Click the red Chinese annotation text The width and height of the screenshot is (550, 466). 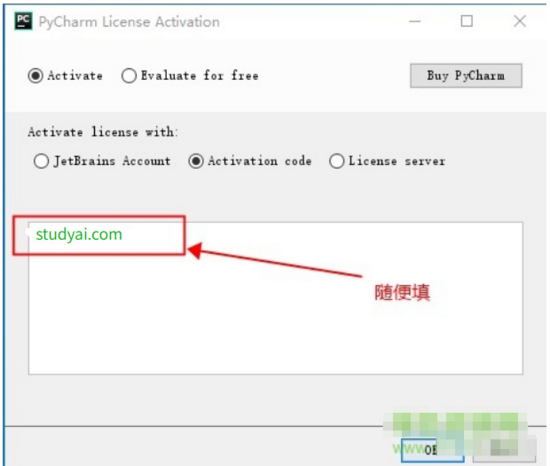click(402, 292)
